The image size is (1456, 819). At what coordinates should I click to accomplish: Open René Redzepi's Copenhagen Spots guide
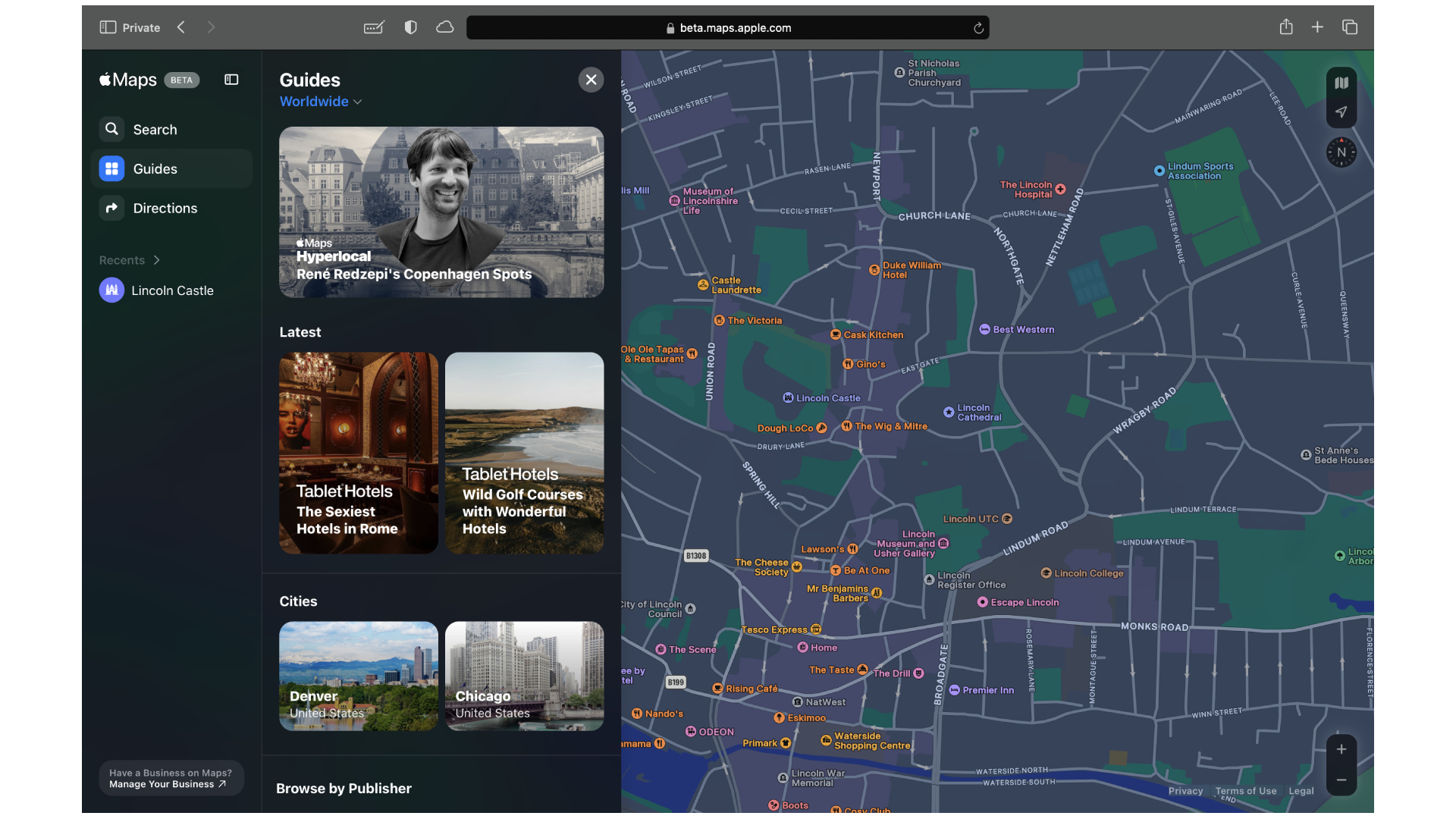441,212
